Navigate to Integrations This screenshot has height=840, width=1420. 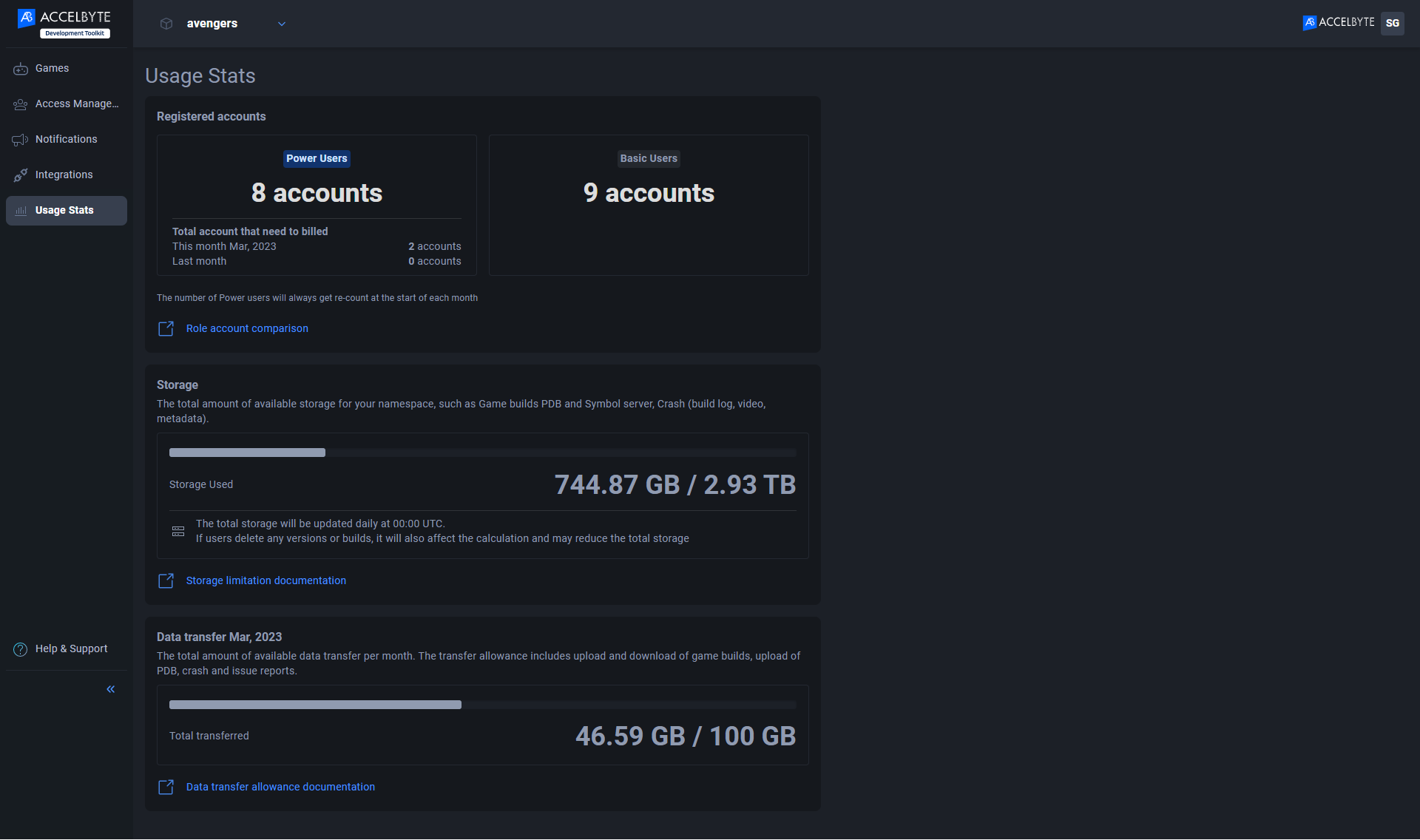click(x=67, y=175)
